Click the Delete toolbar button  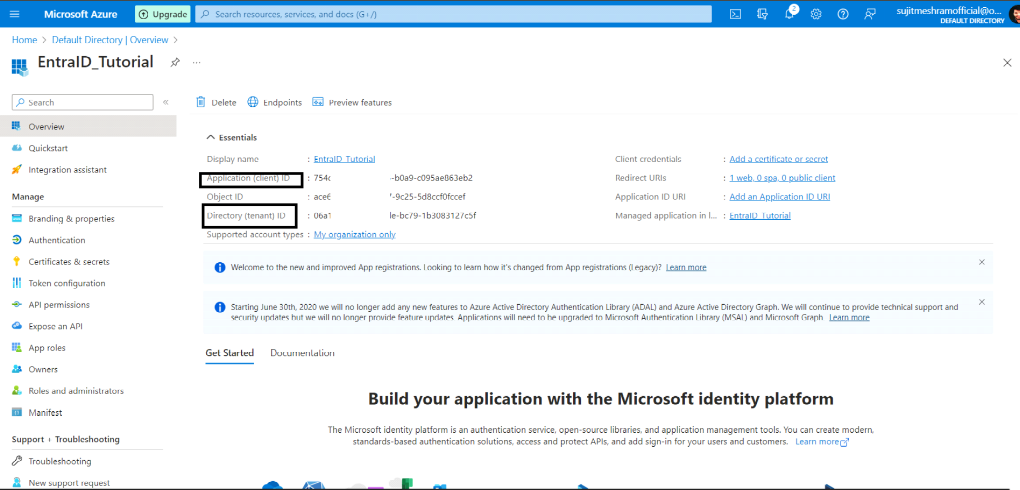coord(217,102)
